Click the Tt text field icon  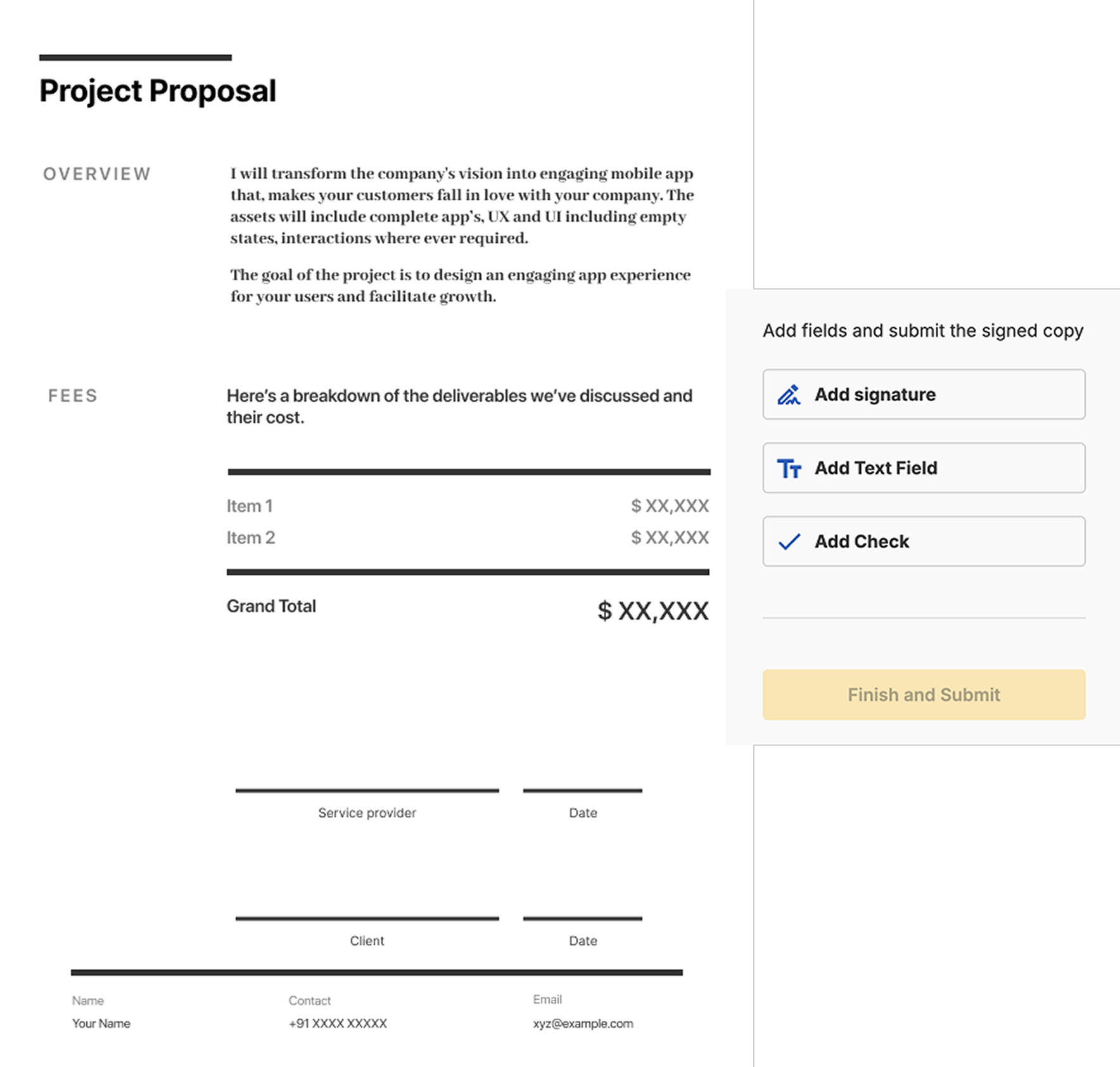click(789, 468)
